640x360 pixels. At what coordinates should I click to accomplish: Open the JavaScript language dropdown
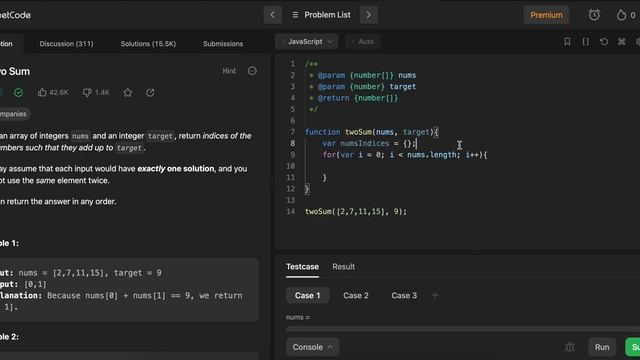point(307,42)
